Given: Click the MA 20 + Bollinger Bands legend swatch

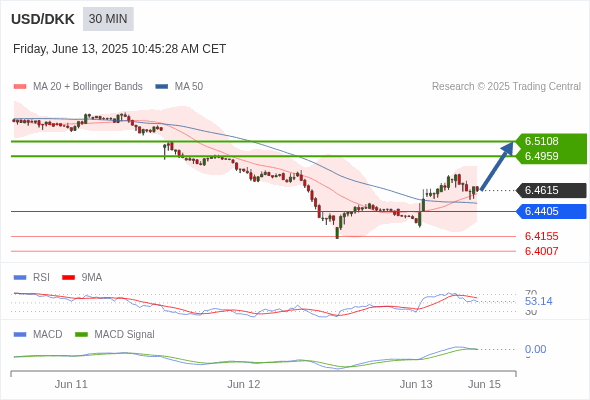Looking at the screenshot, I should coord(20,87).
